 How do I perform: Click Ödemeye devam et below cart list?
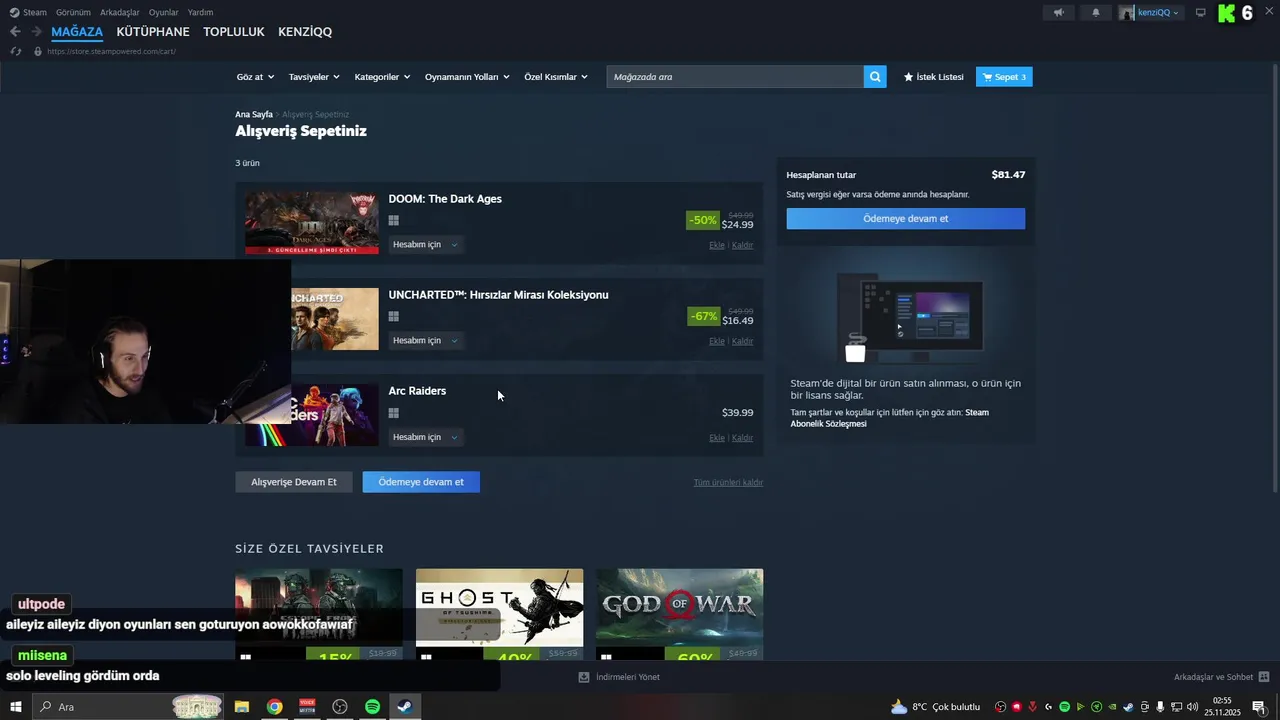(421, 482)
